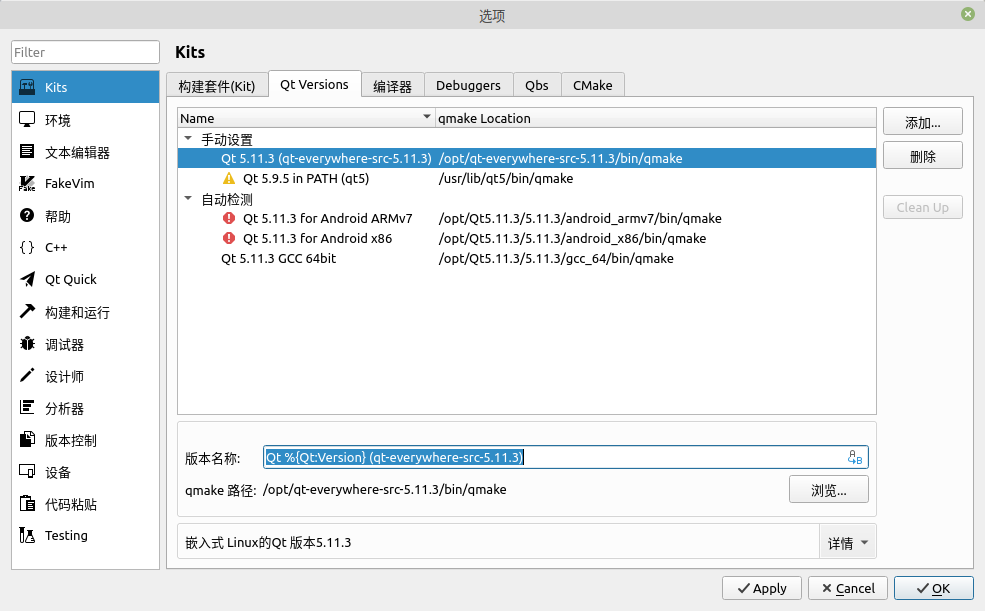Click the Cancel button
The height and width of the screenshot is (611, 985).
tap(848, 588)
